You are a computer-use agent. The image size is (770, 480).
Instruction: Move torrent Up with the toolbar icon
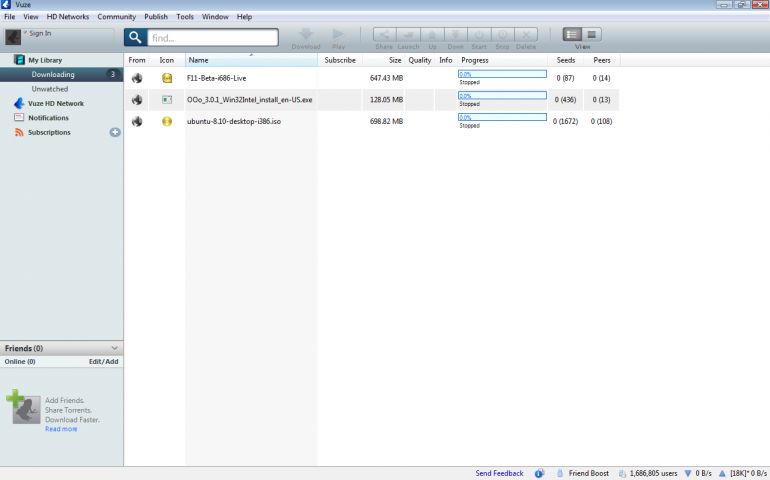[432, 35]
